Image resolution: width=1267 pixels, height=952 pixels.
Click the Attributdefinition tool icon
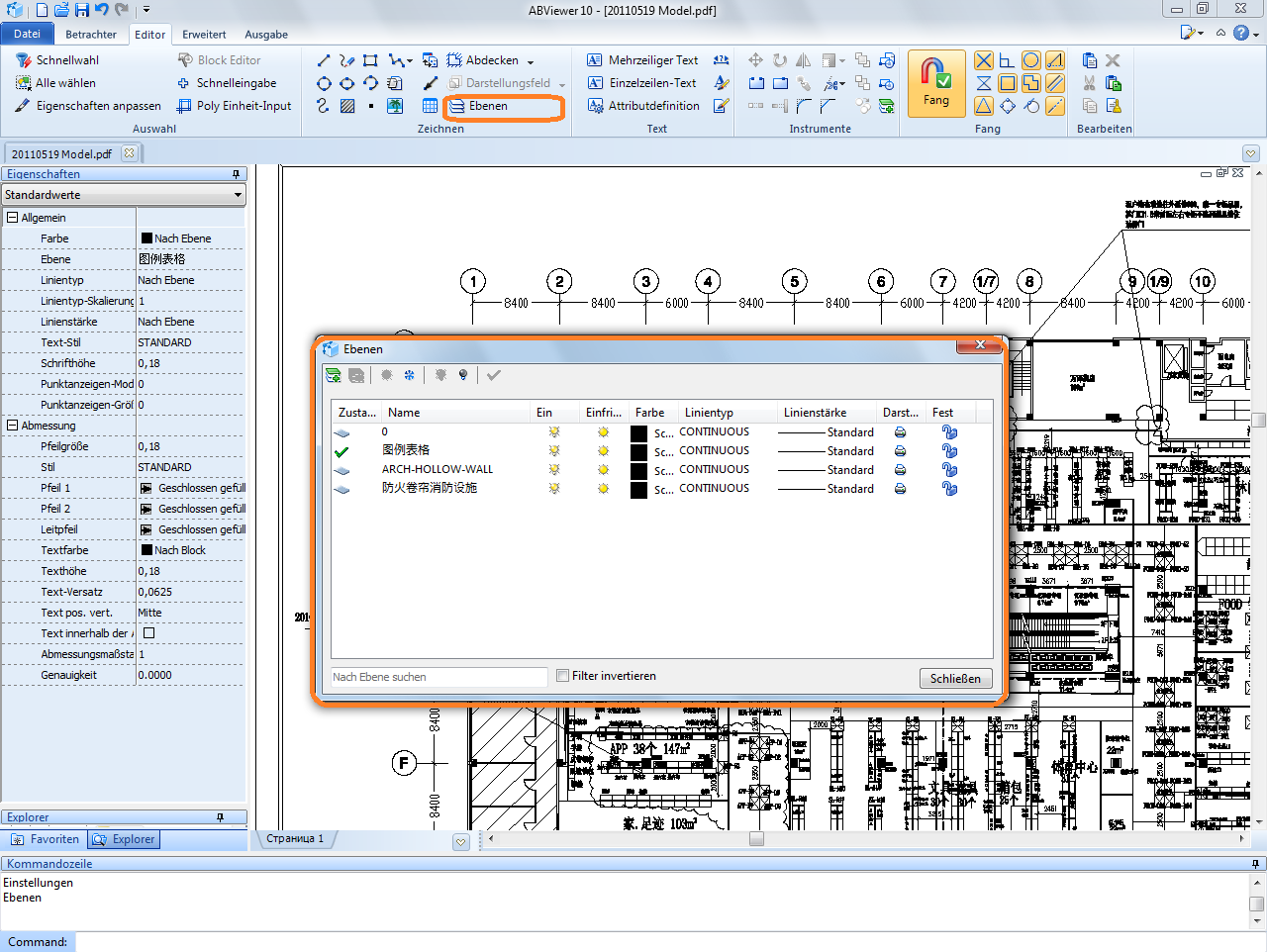coord(595,106)
